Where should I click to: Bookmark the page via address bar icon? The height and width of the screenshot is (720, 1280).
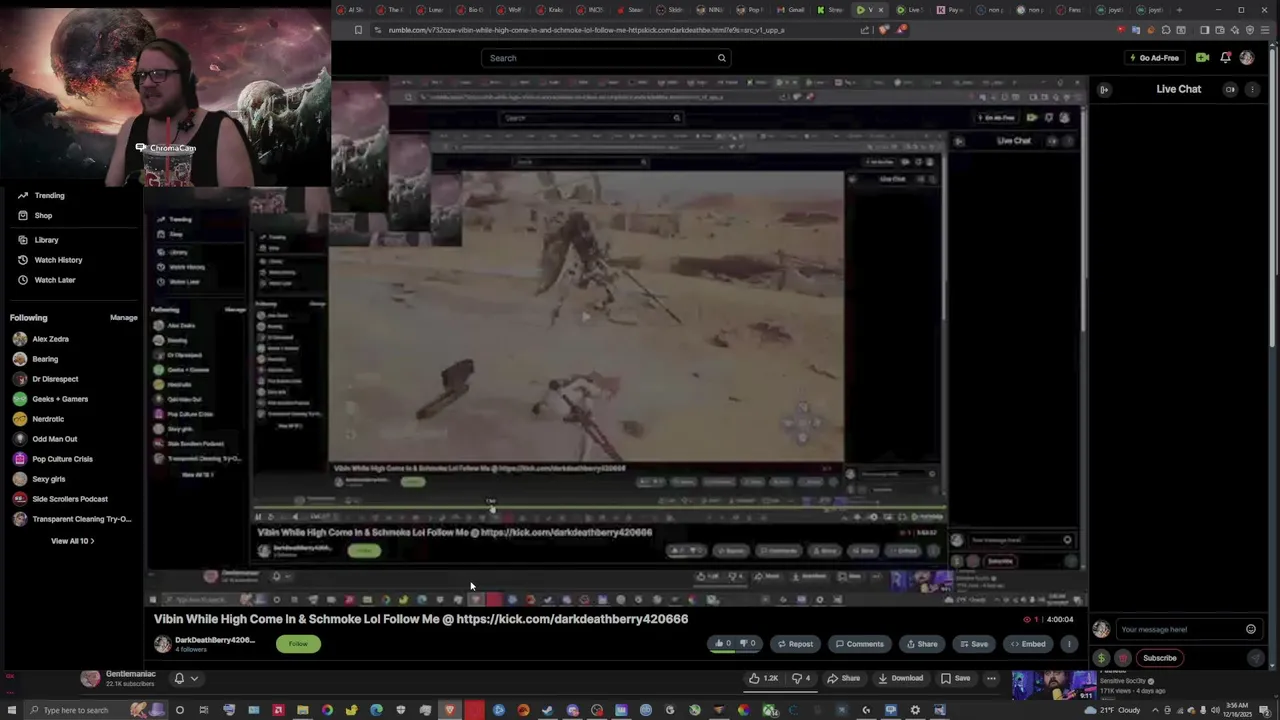[358, 30]
